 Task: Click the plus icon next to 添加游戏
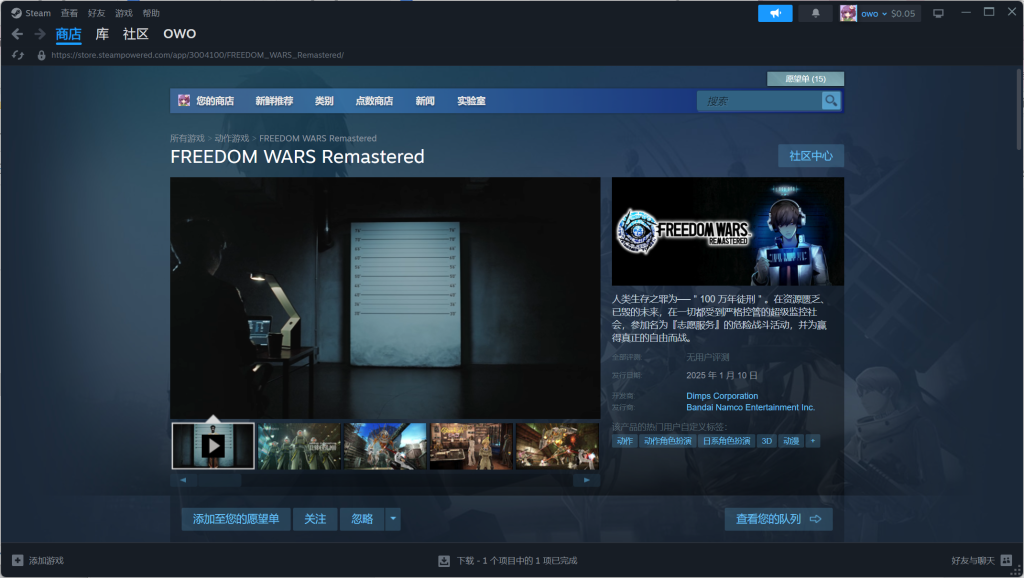click(18, 560)
